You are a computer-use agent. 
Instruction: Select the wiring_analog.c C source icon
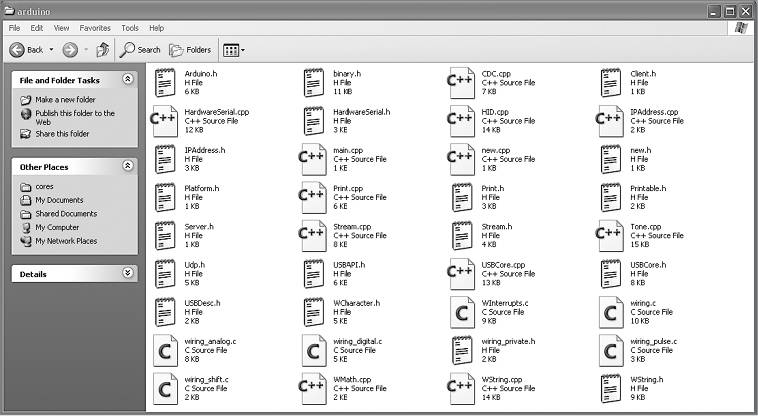coord(165,350)
